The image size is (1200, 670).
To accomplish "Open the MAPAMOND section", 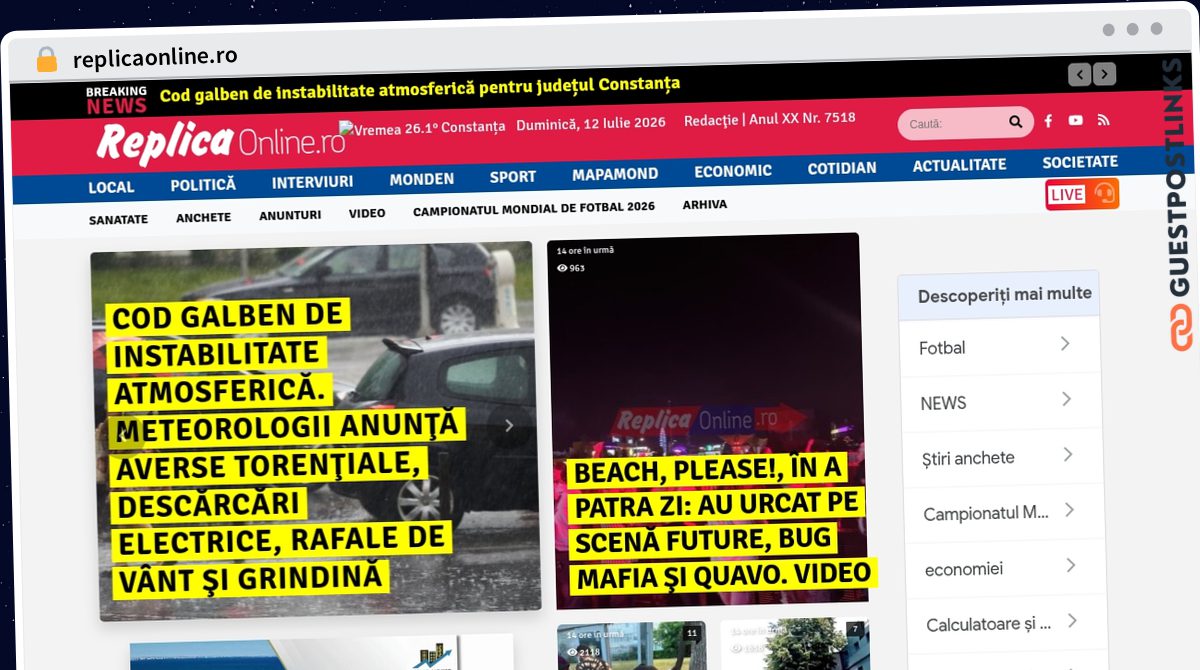I will tap(615, 174).
